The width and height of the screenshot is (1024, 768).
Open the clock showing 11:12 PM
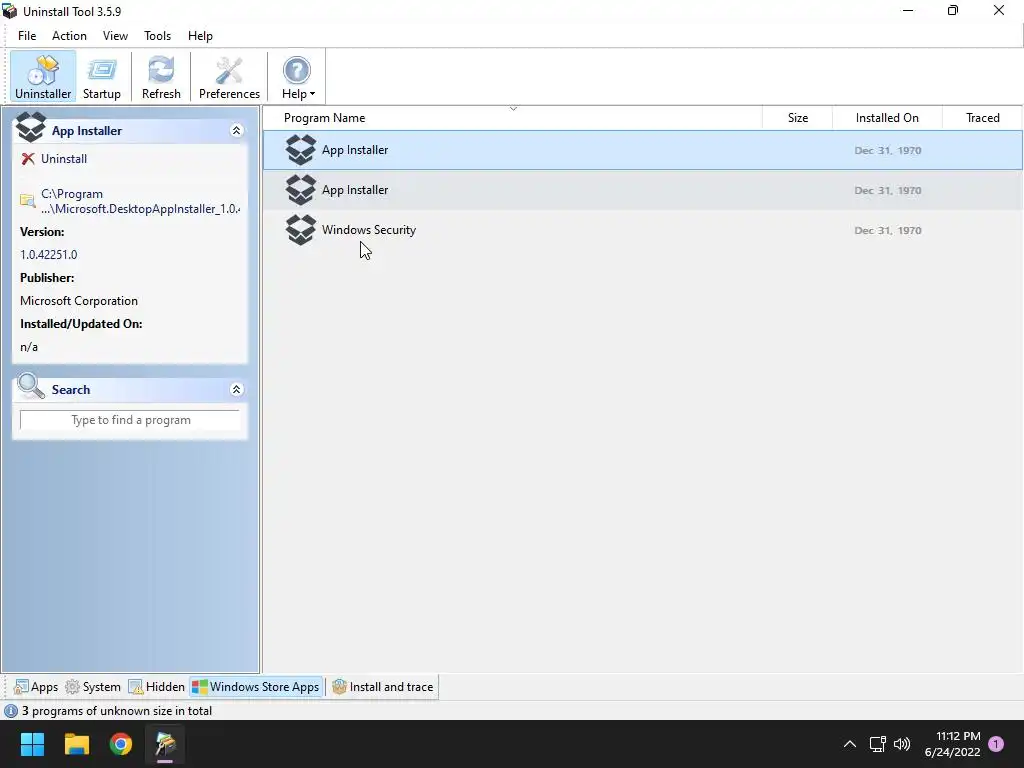(x=952, y=744)
